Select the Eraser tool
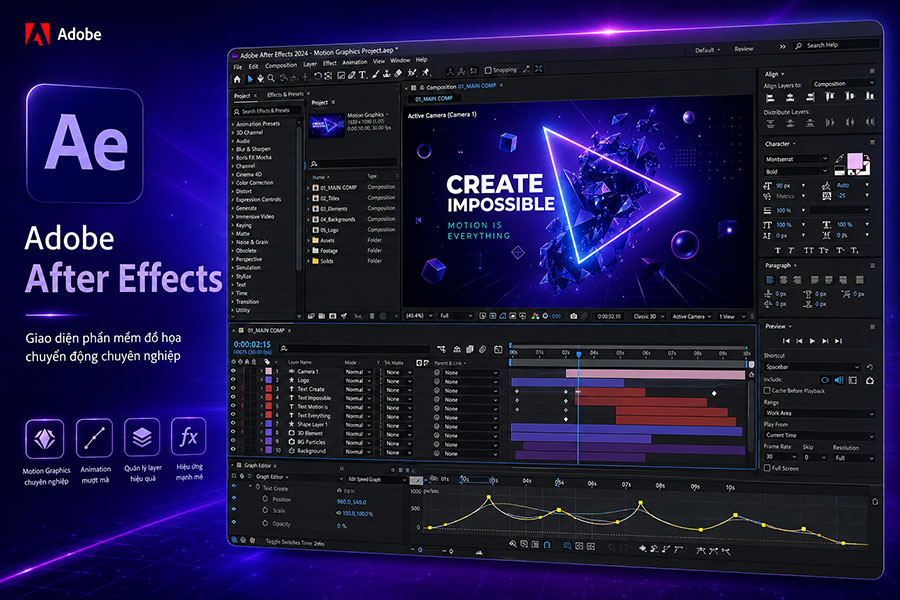The width and height of the screenshot is (900, 600). pyautogui.click(x=398, y=73)
